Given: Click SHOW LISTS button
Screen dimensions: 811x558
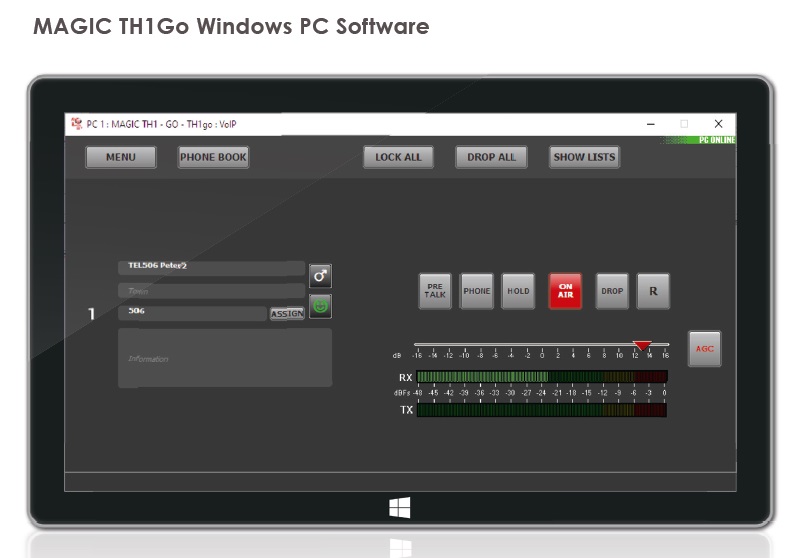Looking at the screenshot, I should point(584,157).
